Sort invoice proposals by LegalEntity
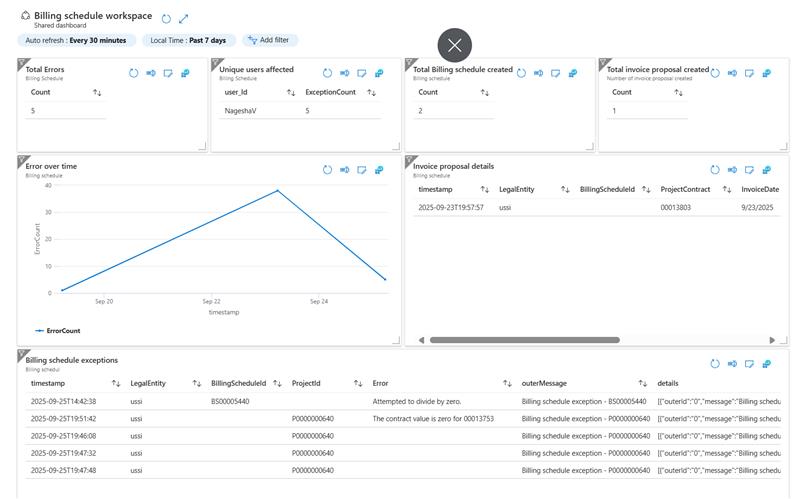800x499 pixels. [x=565, y=189]
